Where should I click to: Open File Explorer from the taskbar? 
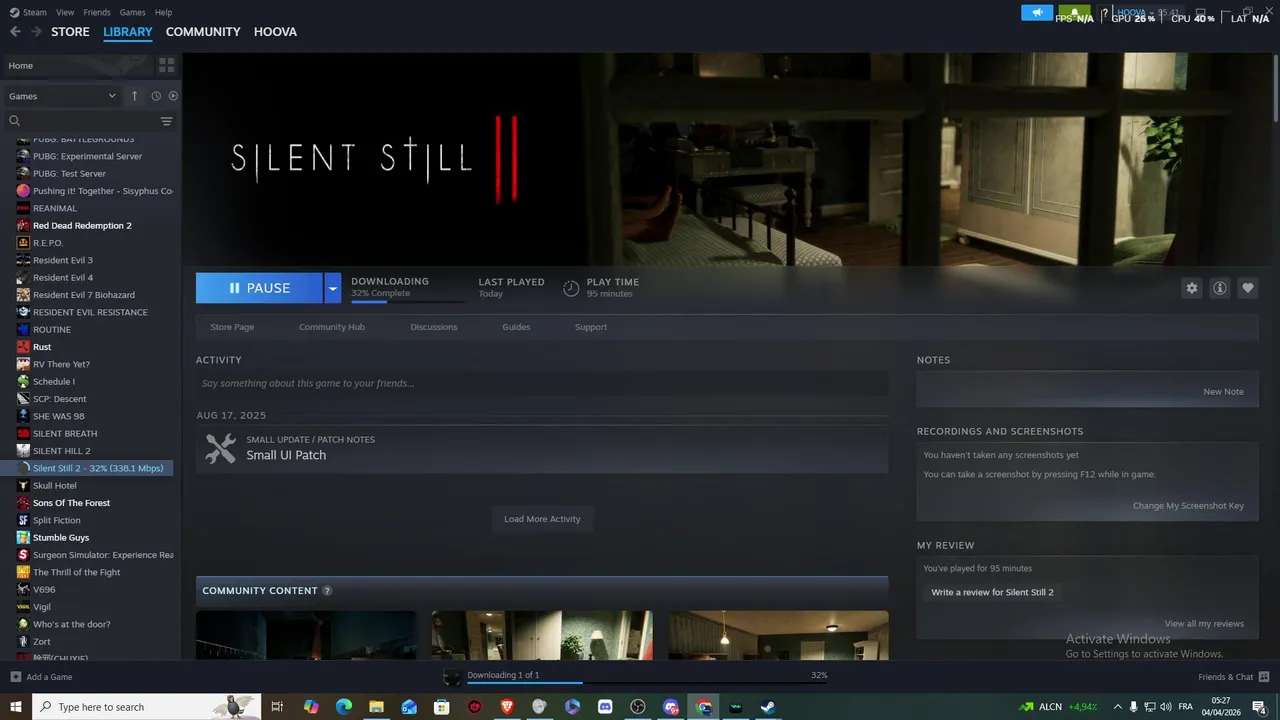(376, 707)
